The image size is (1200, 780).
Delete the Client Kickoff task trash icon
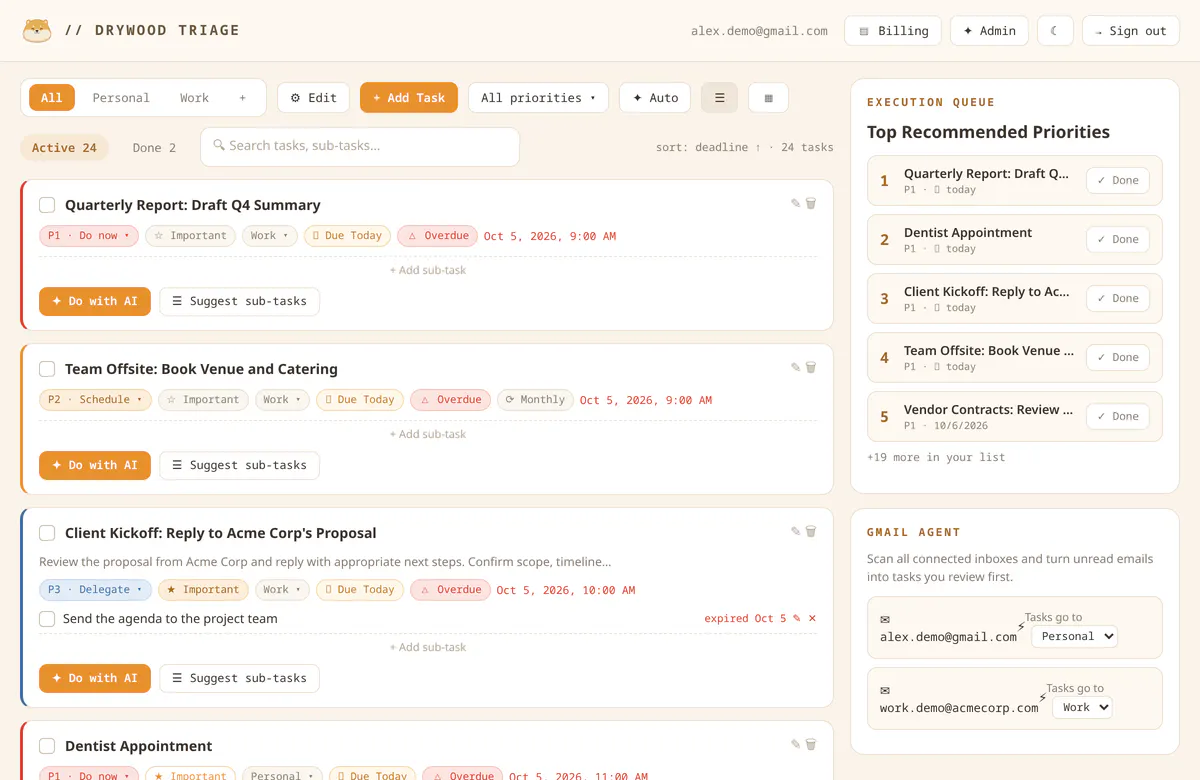pos(811,531)
